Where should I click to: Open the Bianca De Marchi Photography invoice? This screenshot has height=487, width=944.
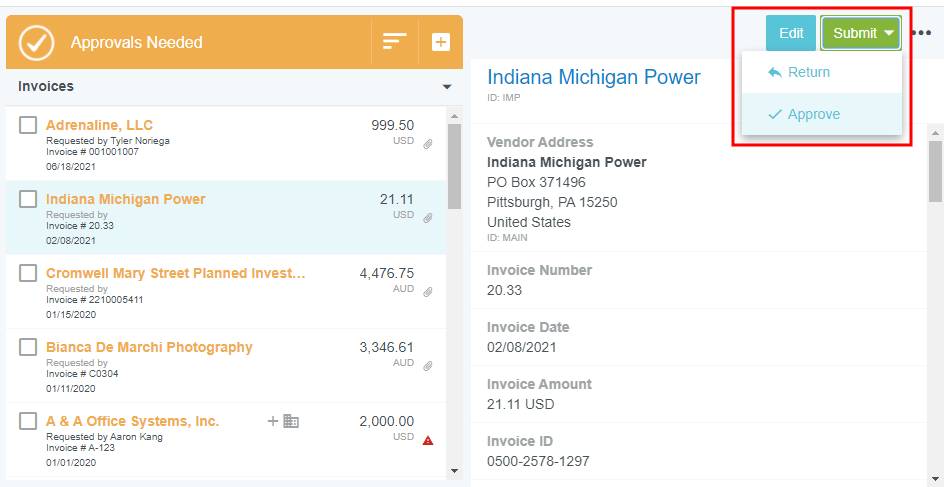[149, 347]
